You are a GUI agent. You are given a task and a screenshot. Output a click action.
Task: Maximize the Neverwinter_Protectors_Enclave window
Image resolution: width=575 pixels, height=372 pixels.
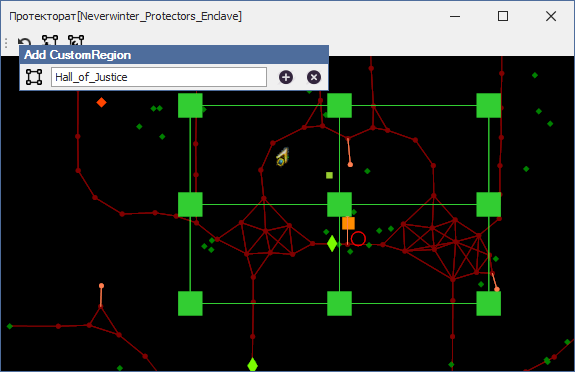pos(503,16)
